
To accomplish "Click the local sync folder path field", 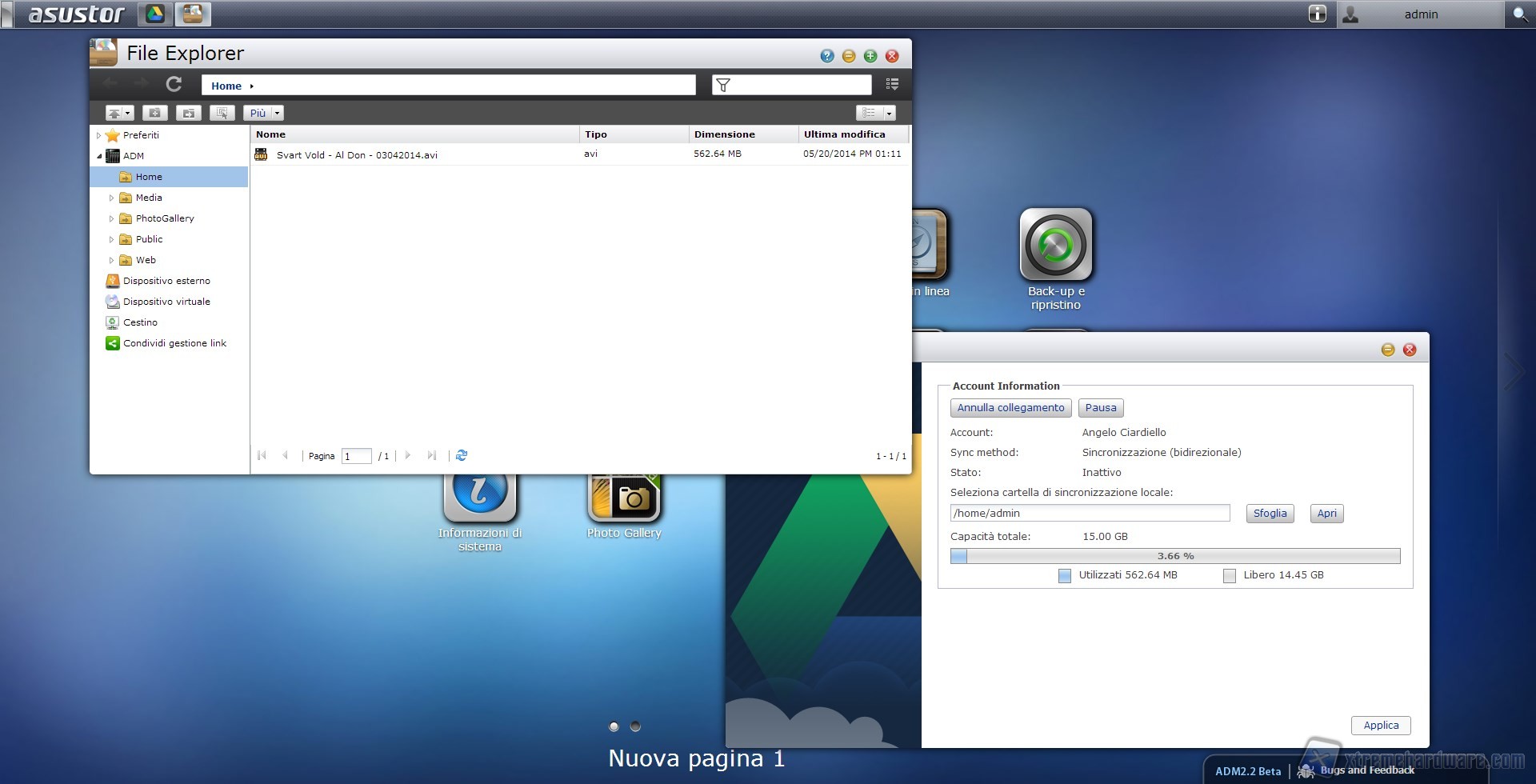I will [x=1090, y=513].
